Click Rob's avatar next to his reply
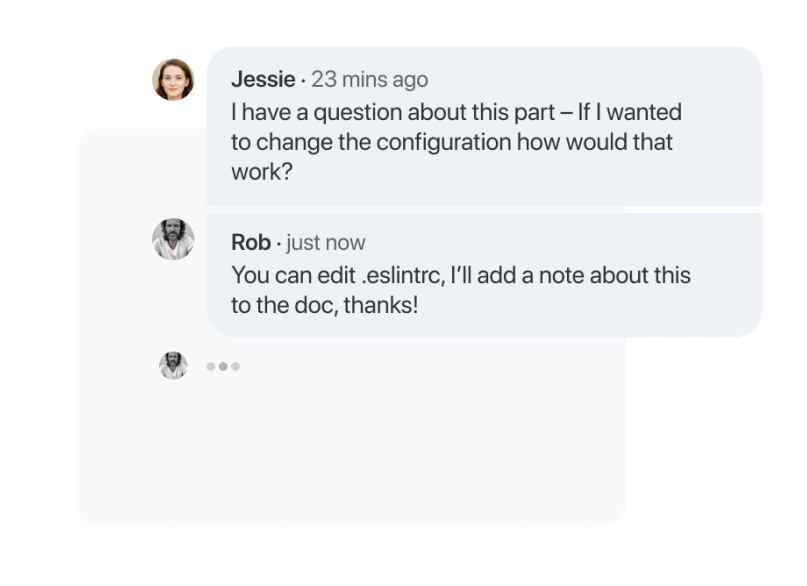This screenshot has height=586, width=807. tap(173, 239)
